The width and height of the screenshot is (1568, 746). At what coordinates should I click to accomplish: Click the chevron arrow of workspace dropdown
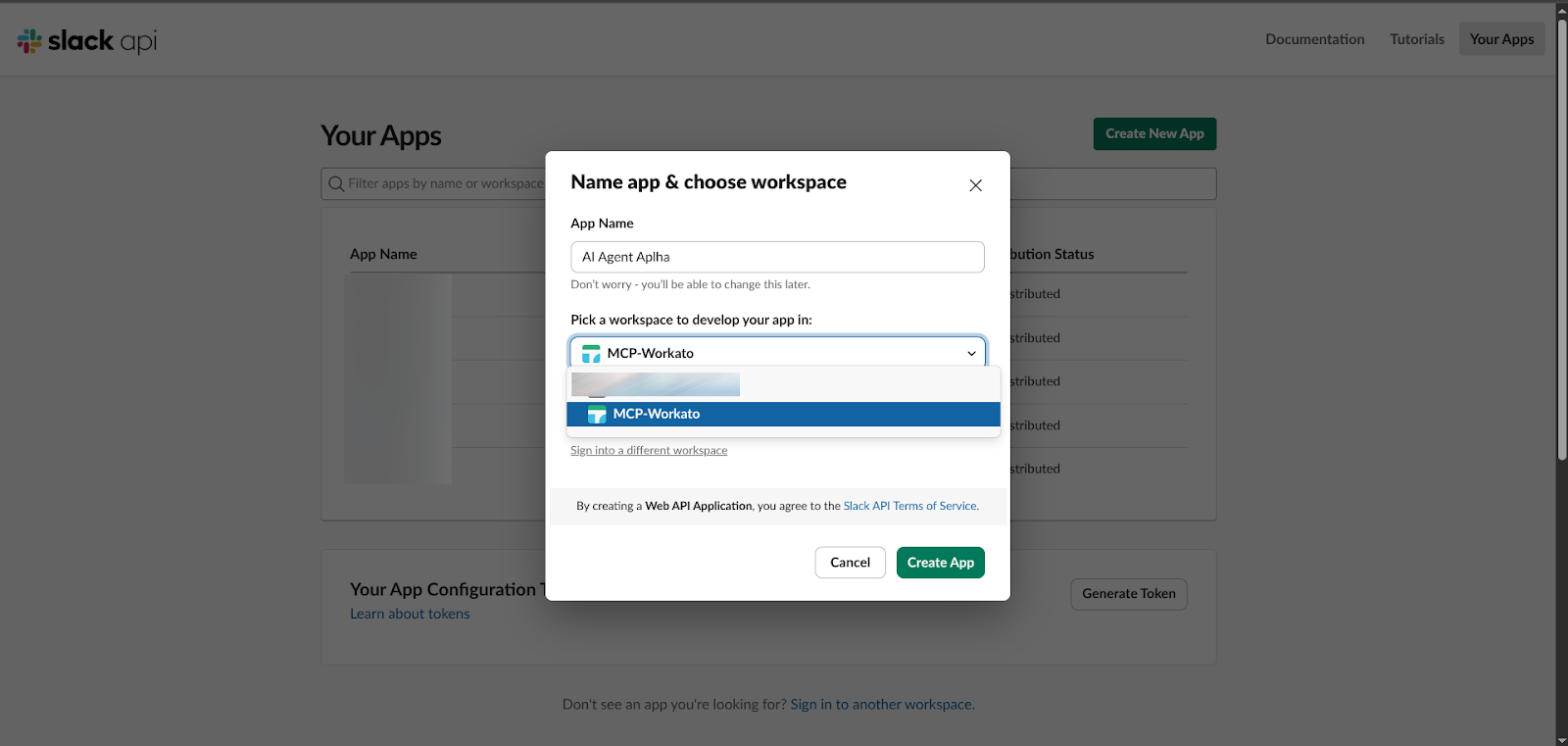pos(971,354)
